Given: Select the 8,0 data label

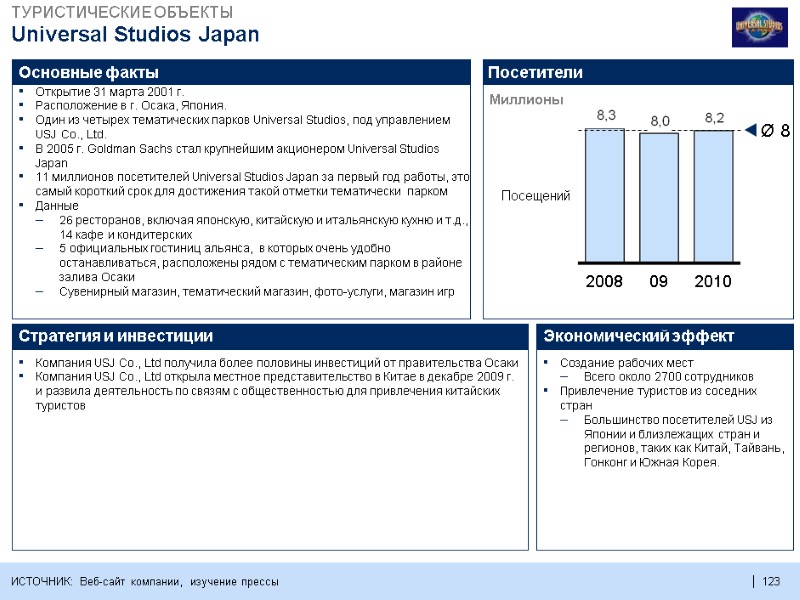Looking at the screenshot, I should [x=660, y=121].
